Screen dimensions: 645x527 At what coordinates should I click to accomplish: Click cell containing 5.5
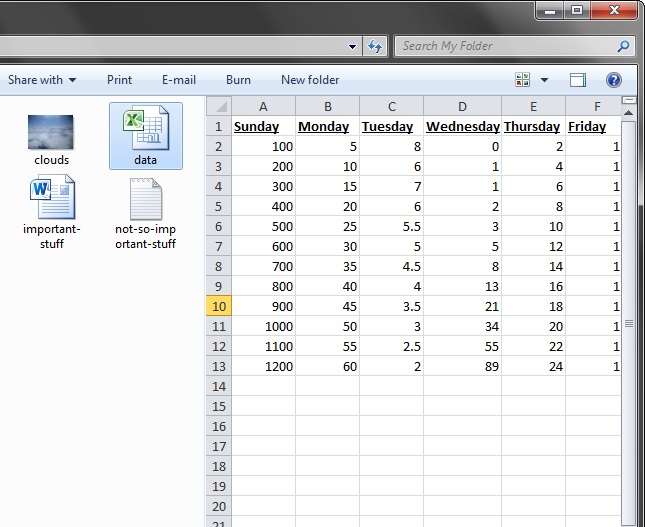(392, 226)
